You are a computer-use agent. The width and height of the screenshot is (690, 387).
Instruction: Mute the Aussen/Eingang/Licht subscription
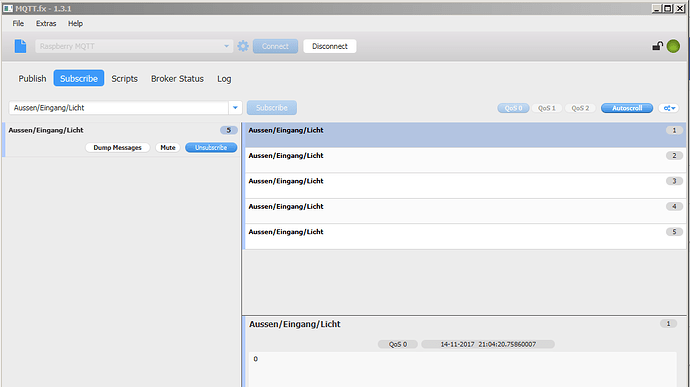click(168, 147)
